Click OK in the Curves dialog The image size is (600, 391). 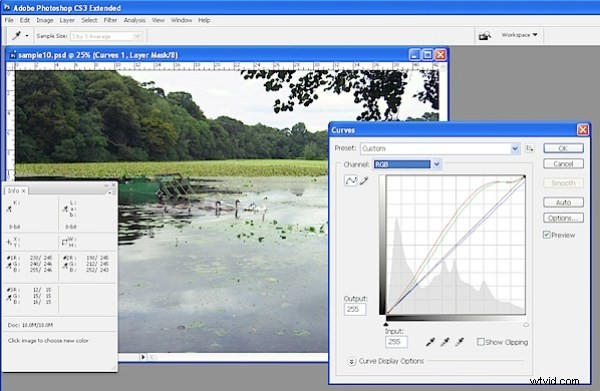coord(563,148)
